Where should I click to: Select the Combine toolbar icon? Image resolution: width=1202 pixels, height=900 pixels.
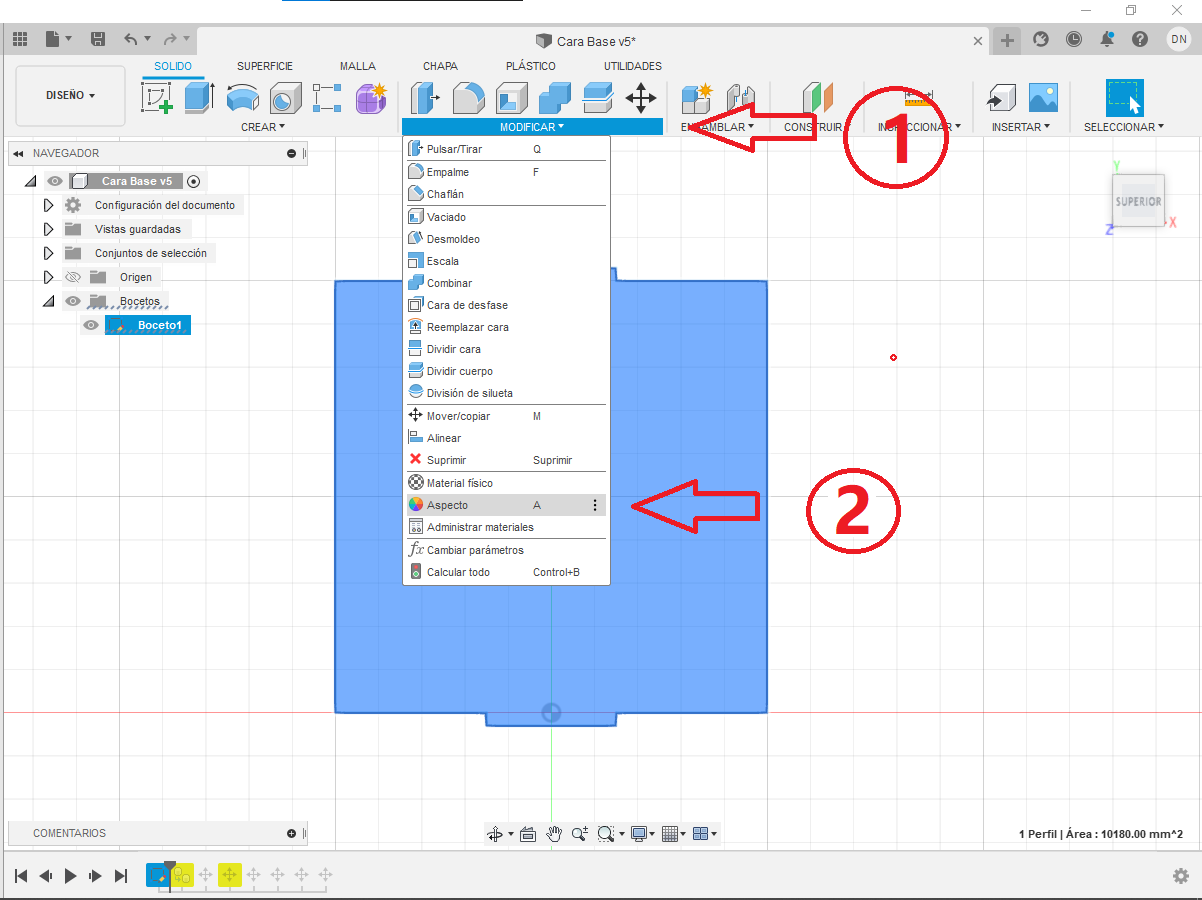pyautogui.click(x=554, y=98)
